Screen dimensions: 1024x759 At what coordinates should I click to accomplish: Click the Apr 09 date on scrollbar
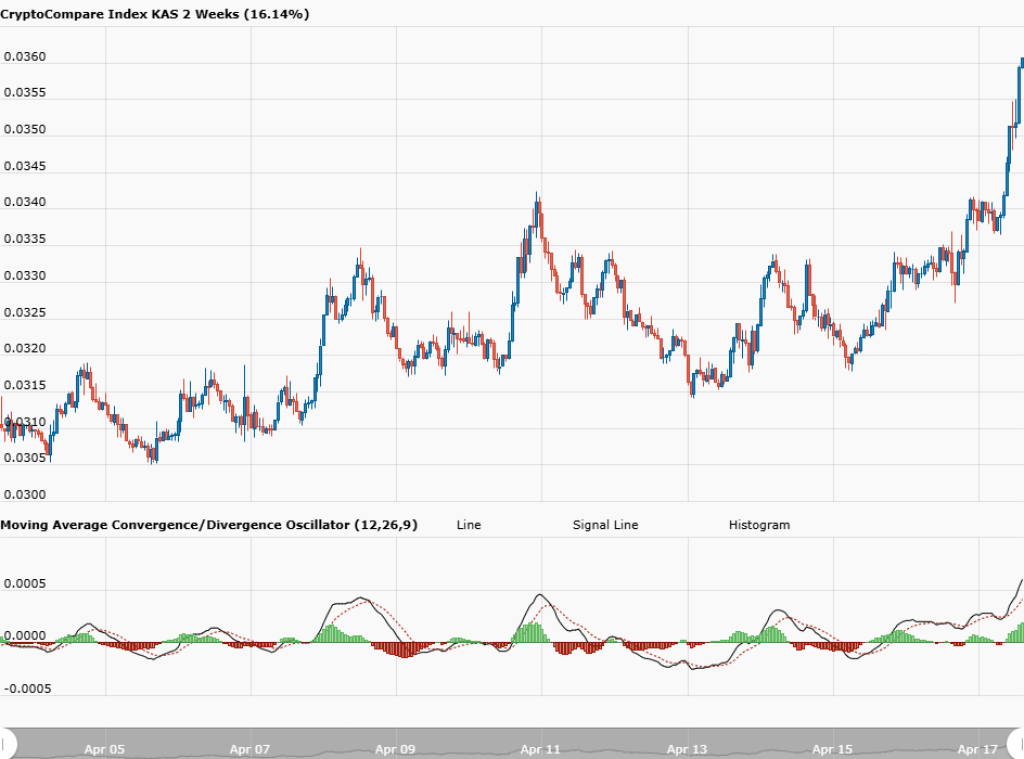396,748
